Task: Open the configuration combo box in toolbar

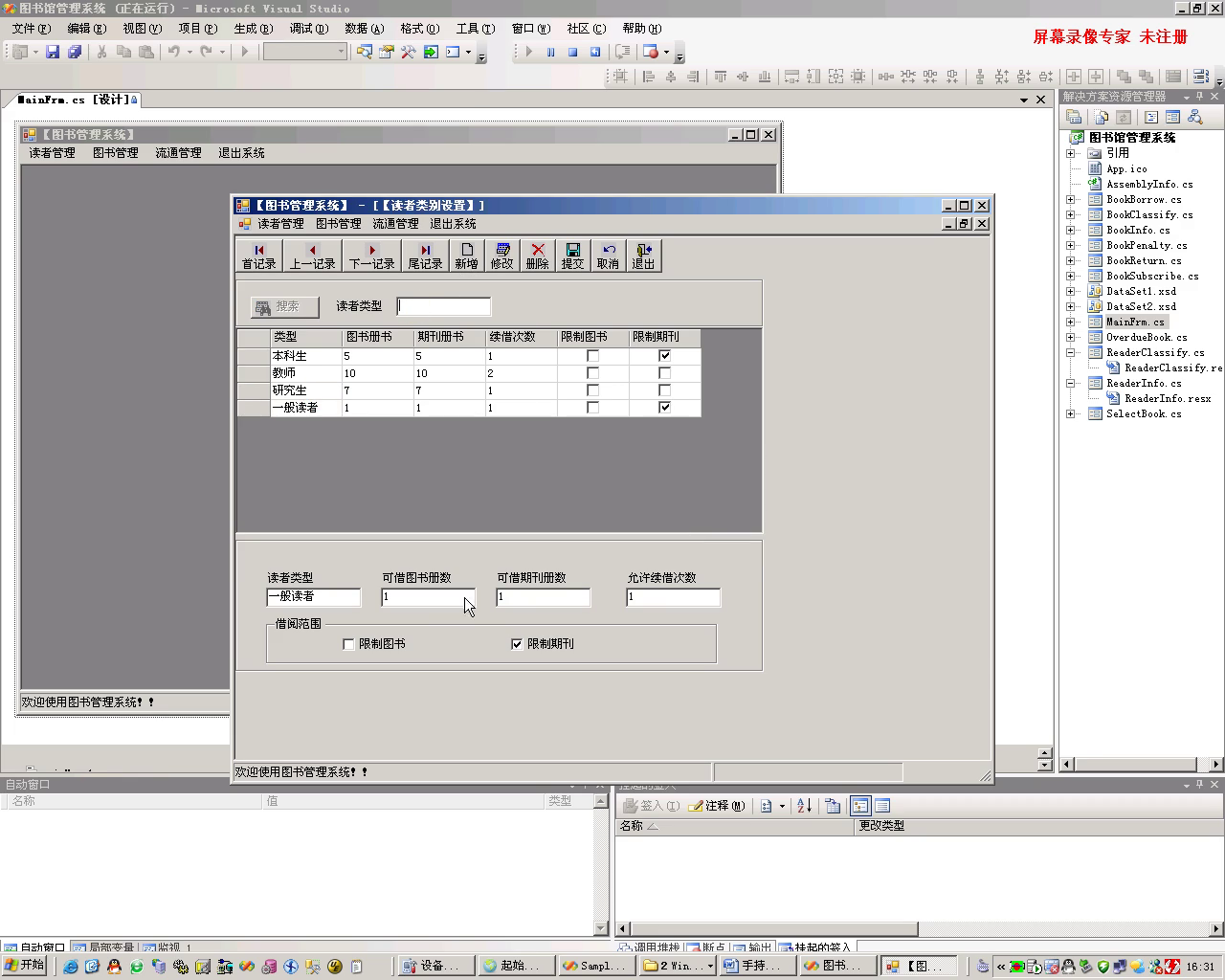Action: (x=304, y=52)
